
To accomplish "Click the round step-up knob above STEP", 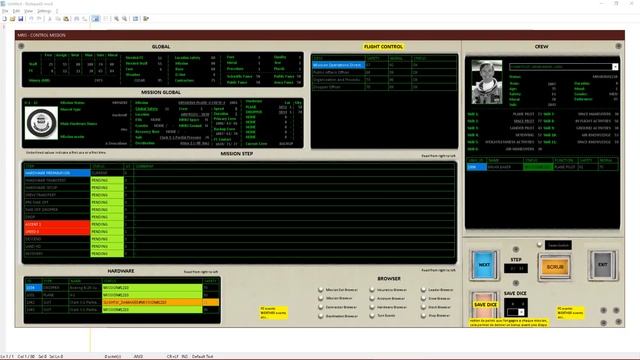I will [x=516, y=249].
